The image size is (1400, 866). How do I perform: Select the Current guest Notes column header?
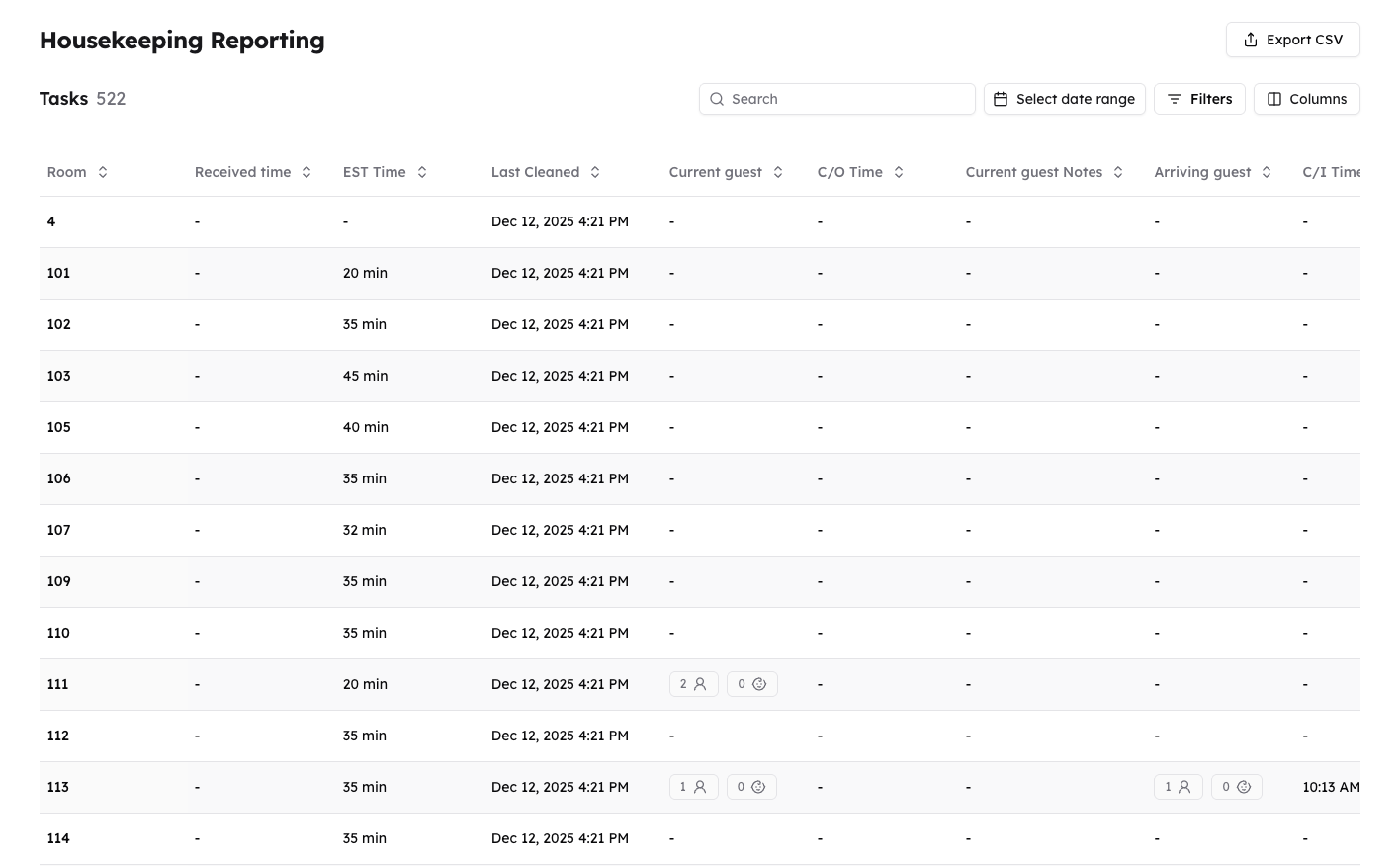[x=1033, y=171]
